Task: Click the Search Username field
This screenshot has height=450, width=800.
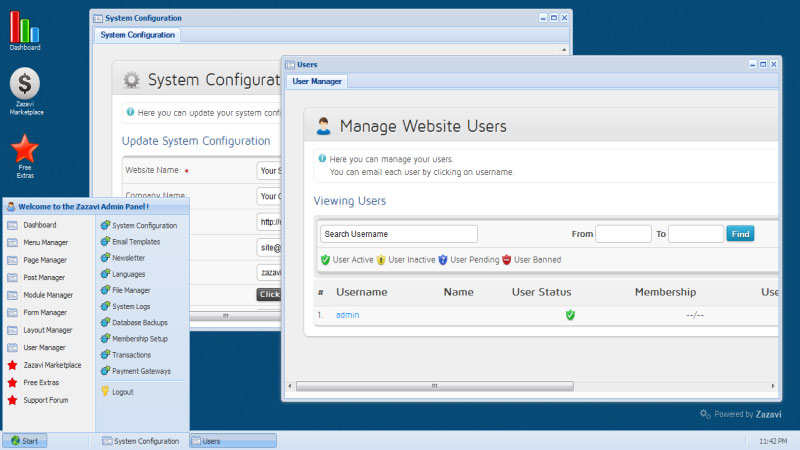Action: pyautogui.click(x=398, y=234)
